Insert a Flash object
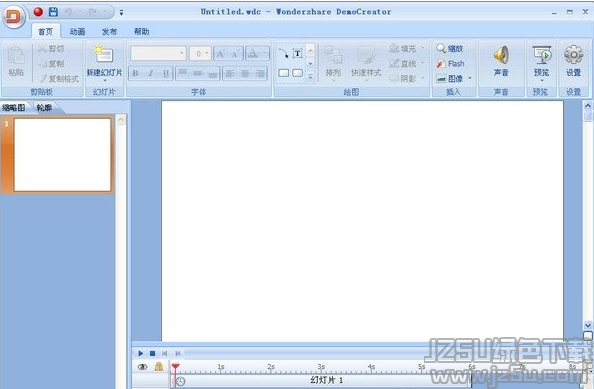 [x=450, y=64]
